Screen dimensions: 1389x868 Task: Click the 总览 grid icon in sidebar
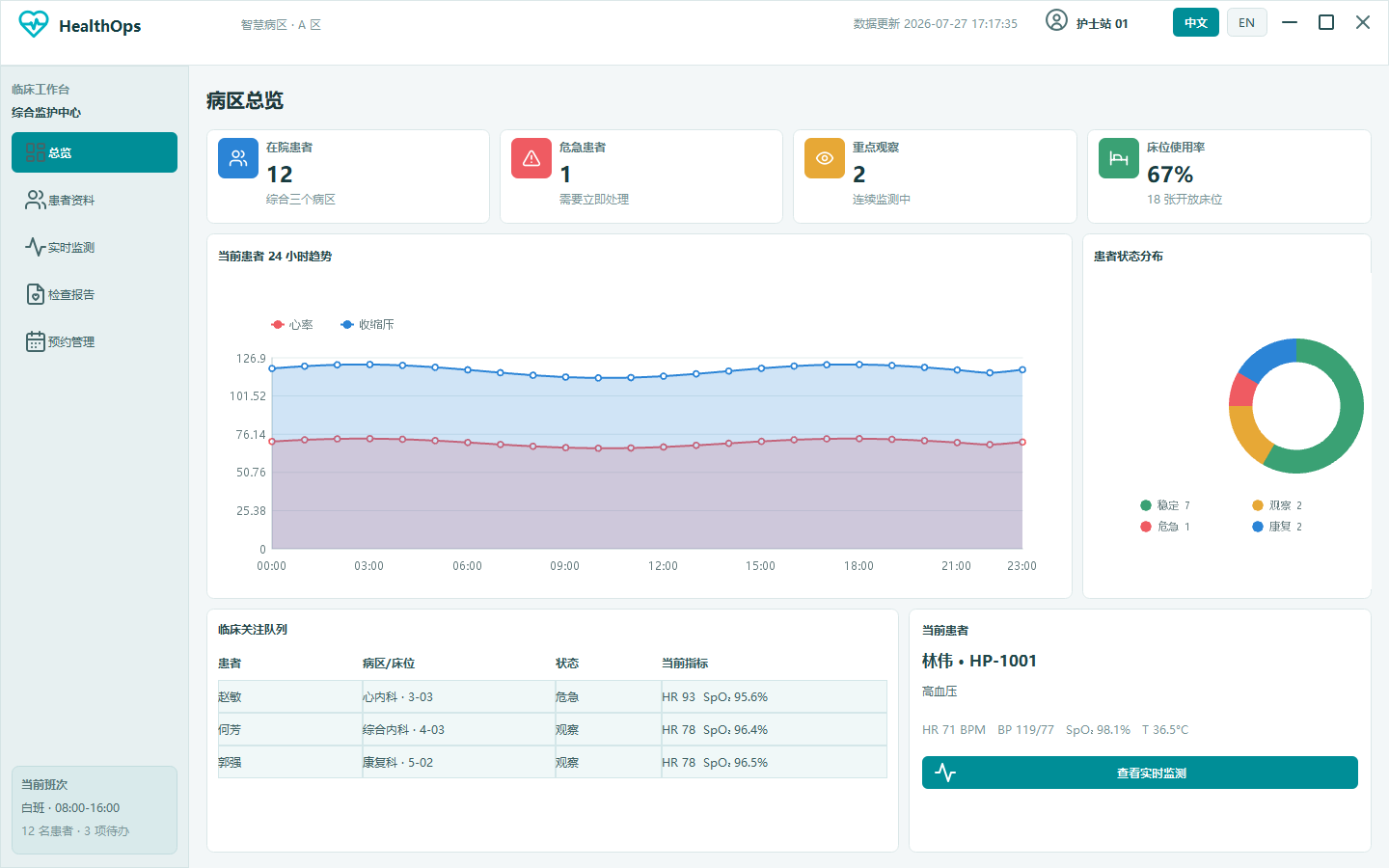coord(35,152)
